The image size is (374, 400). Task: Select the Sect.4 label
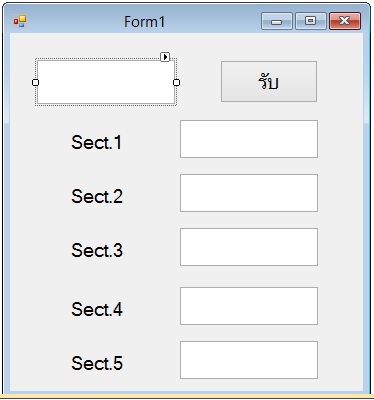pyautogui.click(x=97, y=309)
